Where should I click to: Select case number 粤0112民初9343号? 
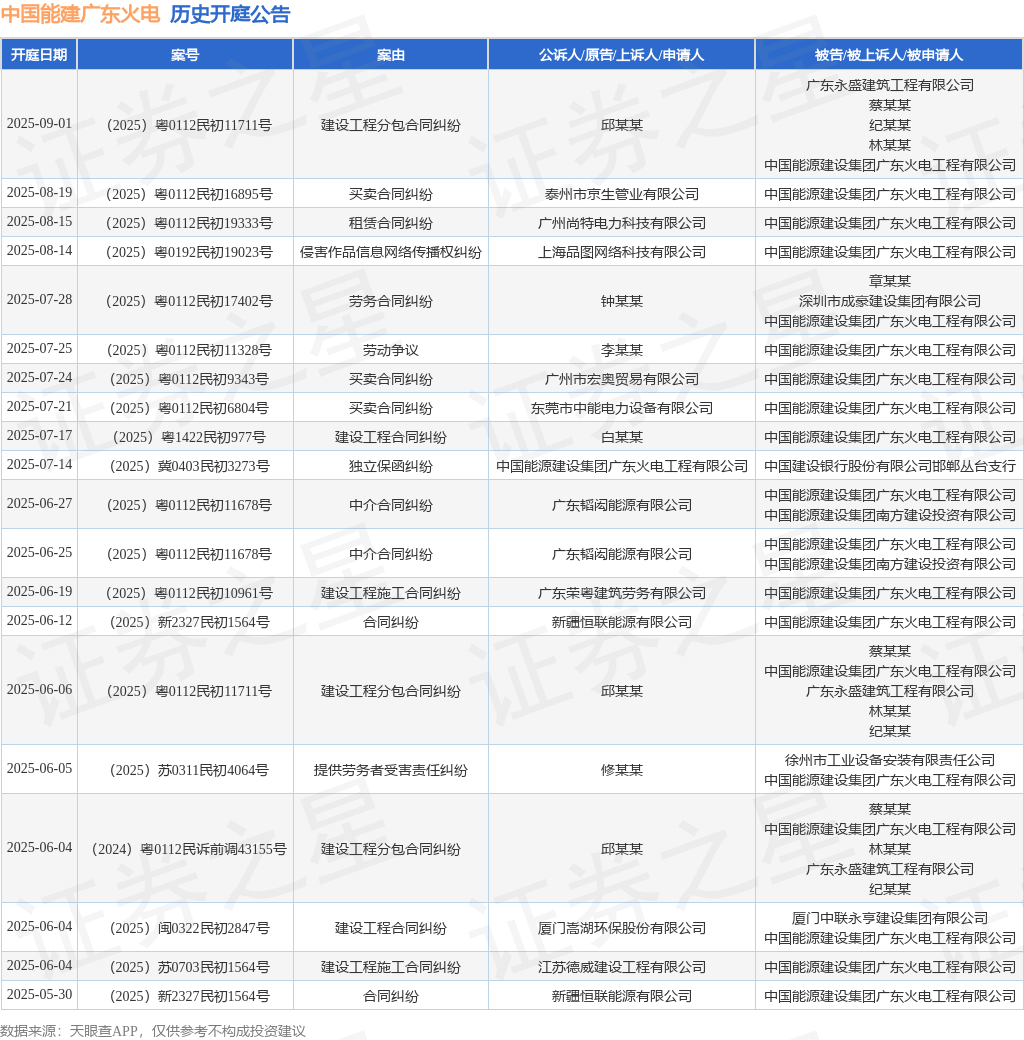189,379
